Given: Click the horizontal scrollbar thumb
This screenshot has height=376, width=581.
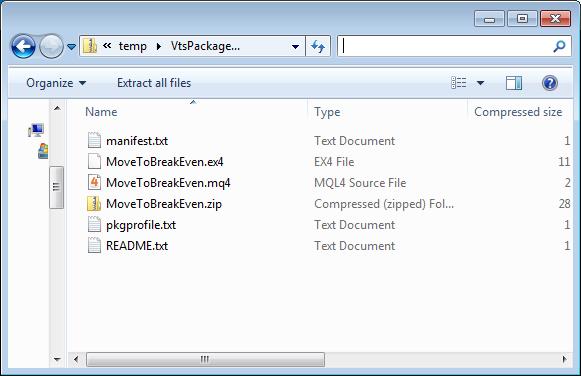Looking at the screenshot, I should pyautogui.click(x=205, y=359).
